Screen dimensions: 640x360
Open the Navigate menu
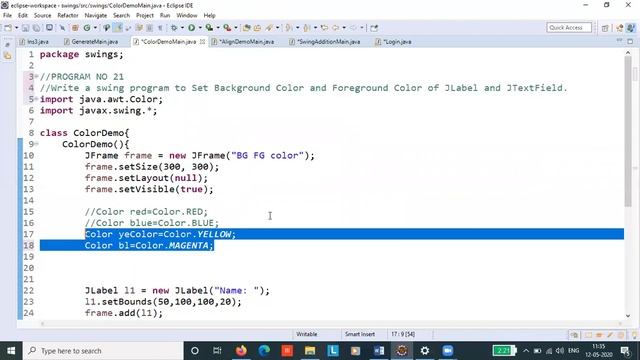point(96,15)
